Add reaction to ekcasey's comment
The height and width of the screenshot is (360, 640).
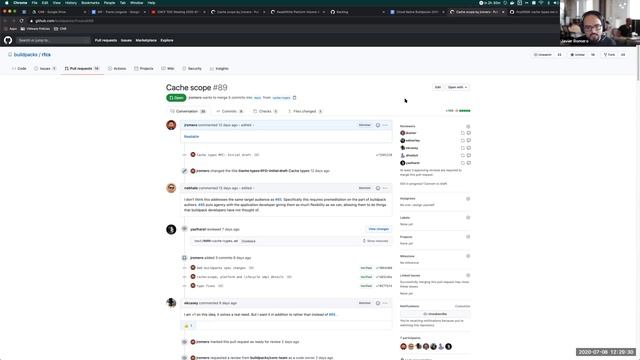pyautogui.click(x=378, y=303)
